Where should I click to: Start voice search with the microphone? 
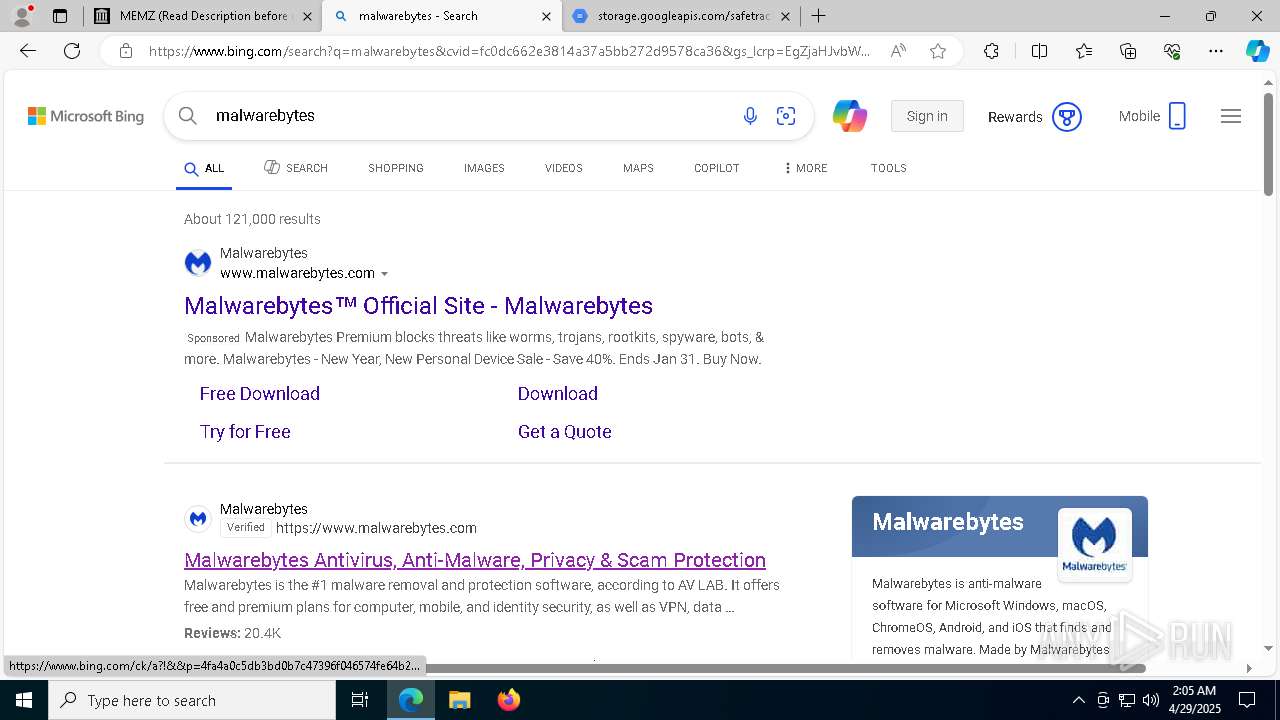[x=750, y=116]
